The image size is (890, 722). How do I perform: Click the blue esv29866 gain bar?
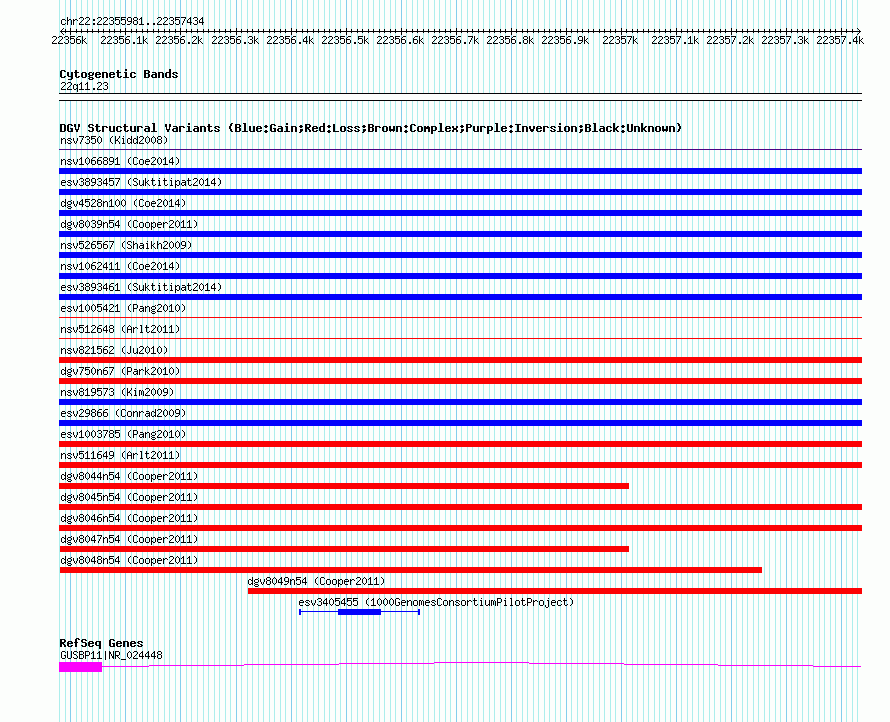click(x=460, y=423)
